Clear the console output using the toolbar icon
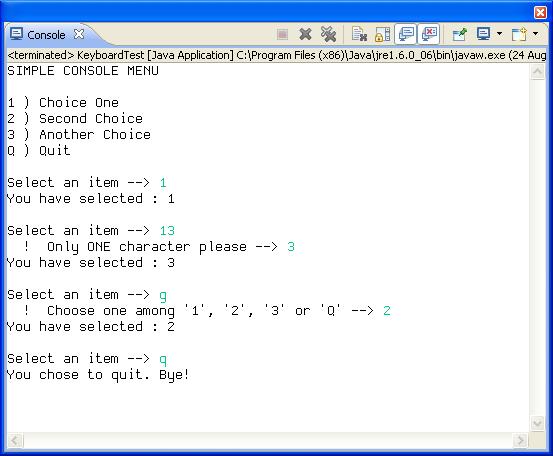The image size is (553, 456). coord(359,34)
